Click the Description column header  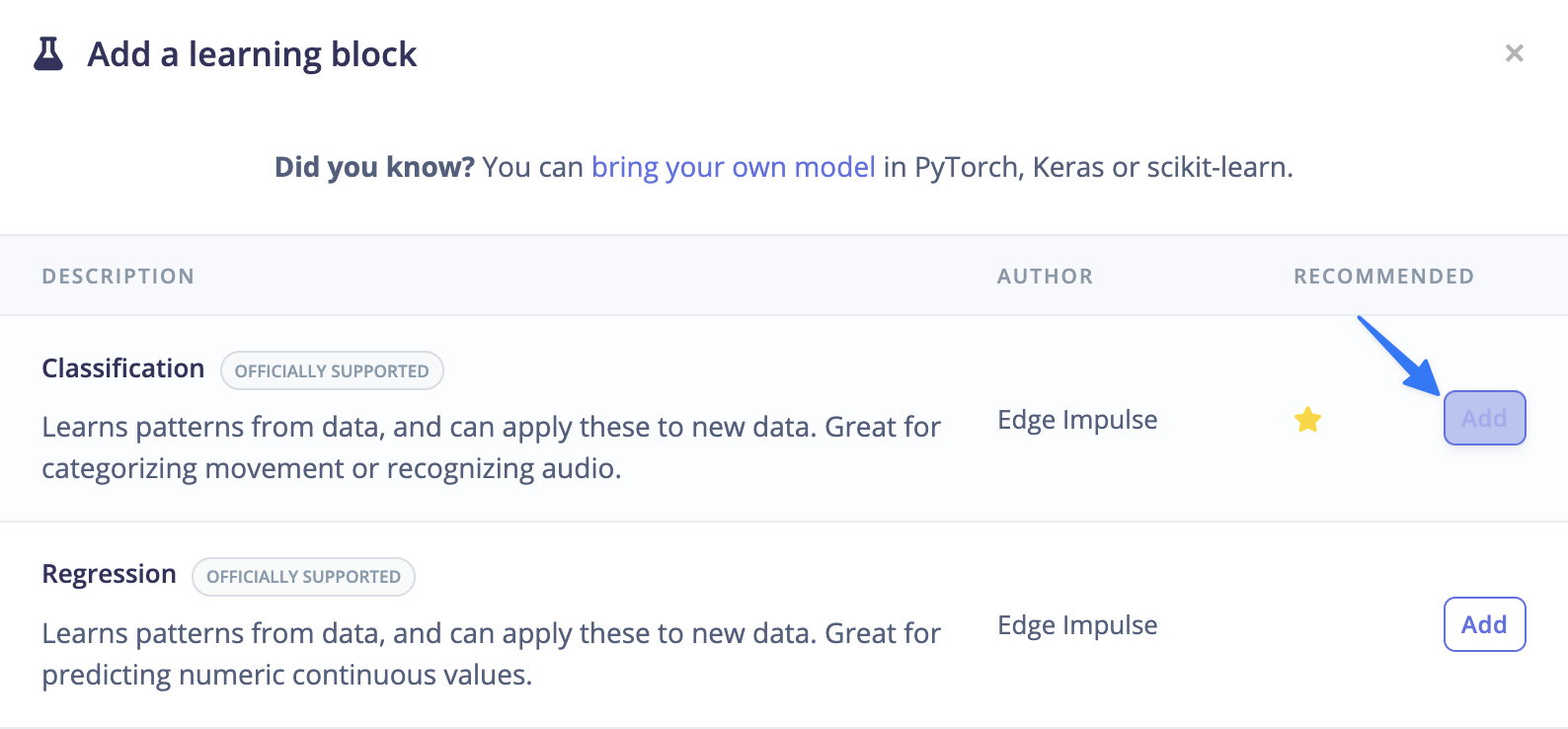pyautogui.click(x=118, y=277)
